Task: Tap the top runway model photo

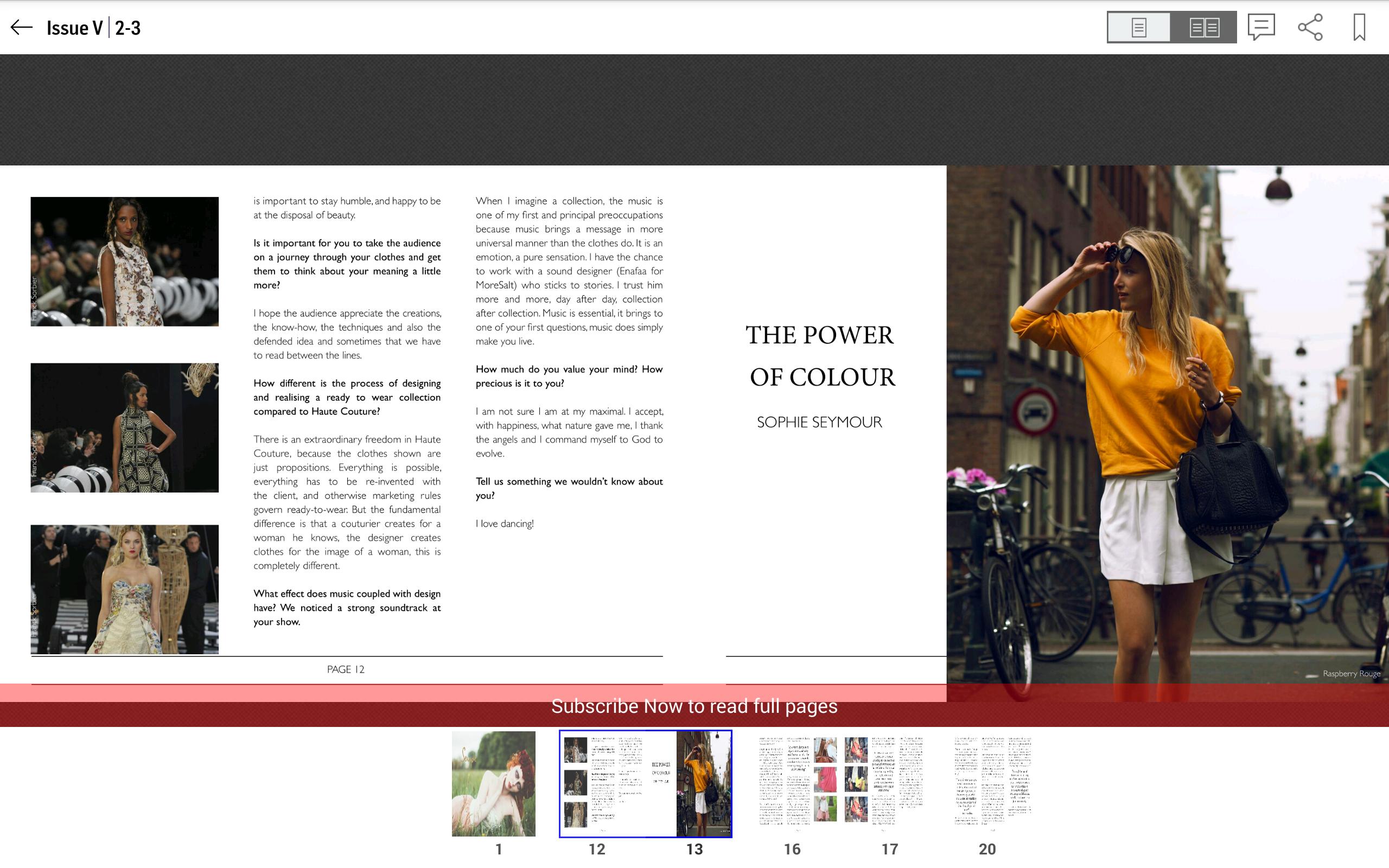Action: (125, 261)
